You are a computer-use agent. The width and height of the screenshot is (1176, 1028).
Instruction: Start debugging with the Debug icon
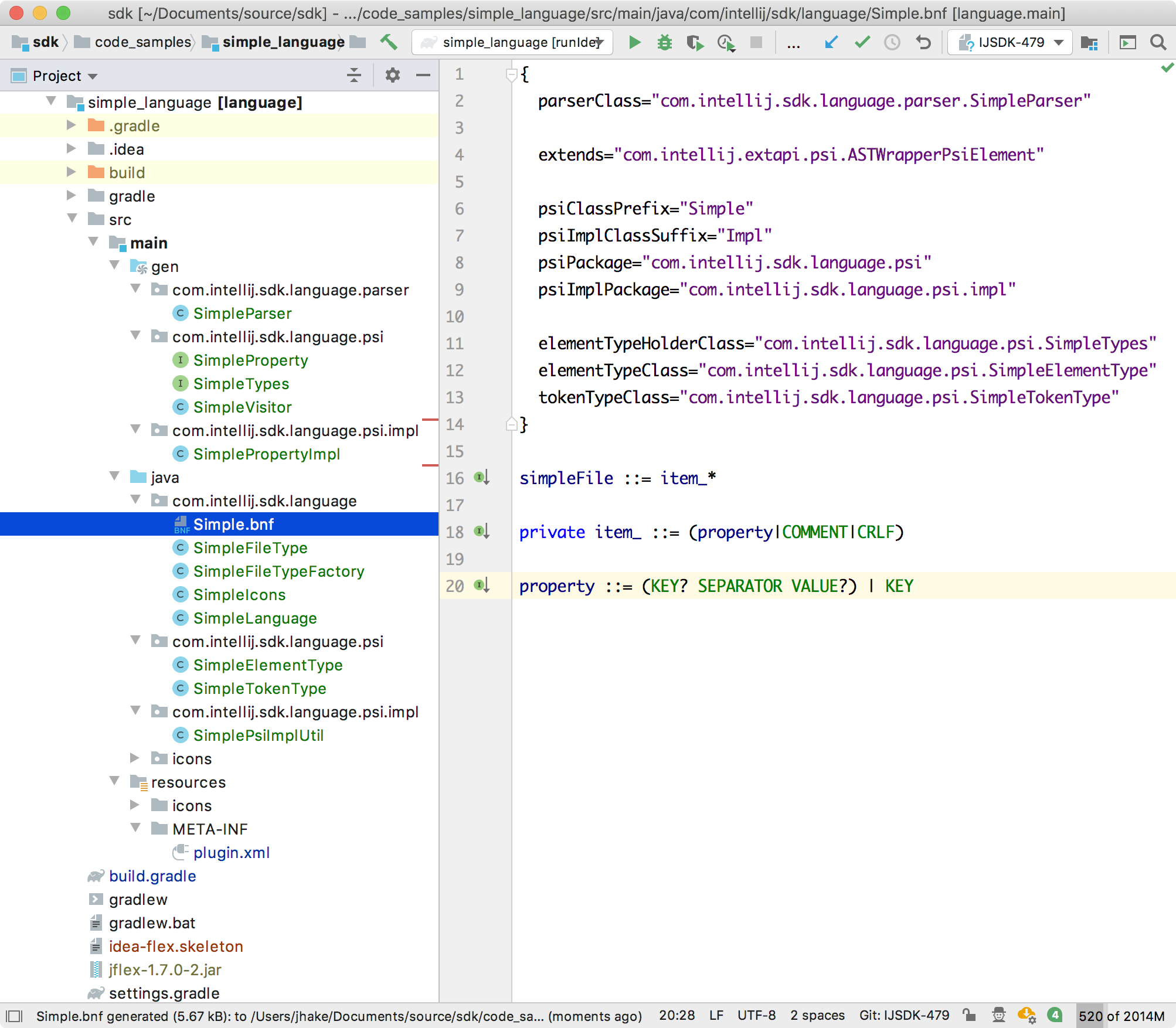click(664, 42)
